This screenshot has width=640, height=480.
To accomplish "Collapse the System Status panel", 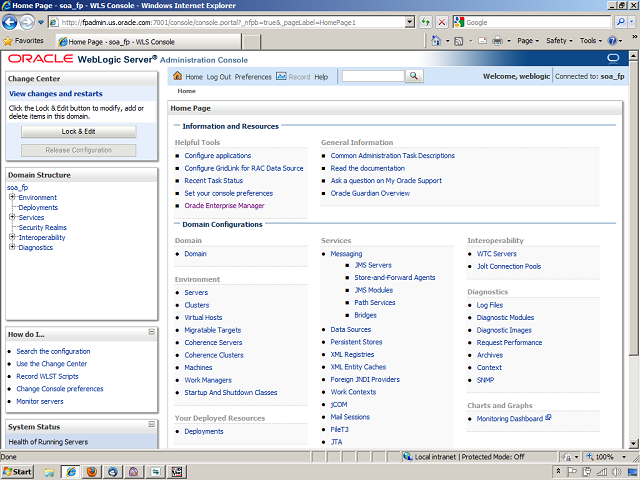I will tap(151, 426).
